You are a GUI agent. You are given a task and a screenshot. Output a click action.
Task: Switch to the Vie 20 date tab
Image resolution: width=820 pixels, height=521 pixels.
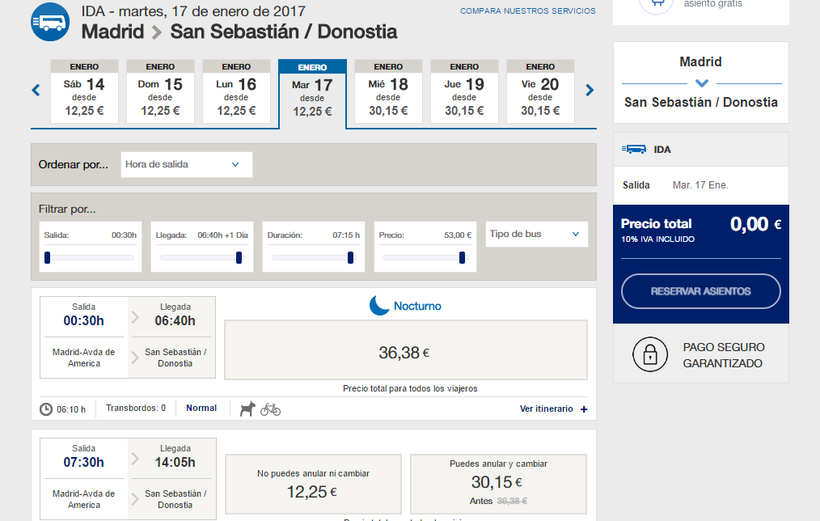point(540,92)
